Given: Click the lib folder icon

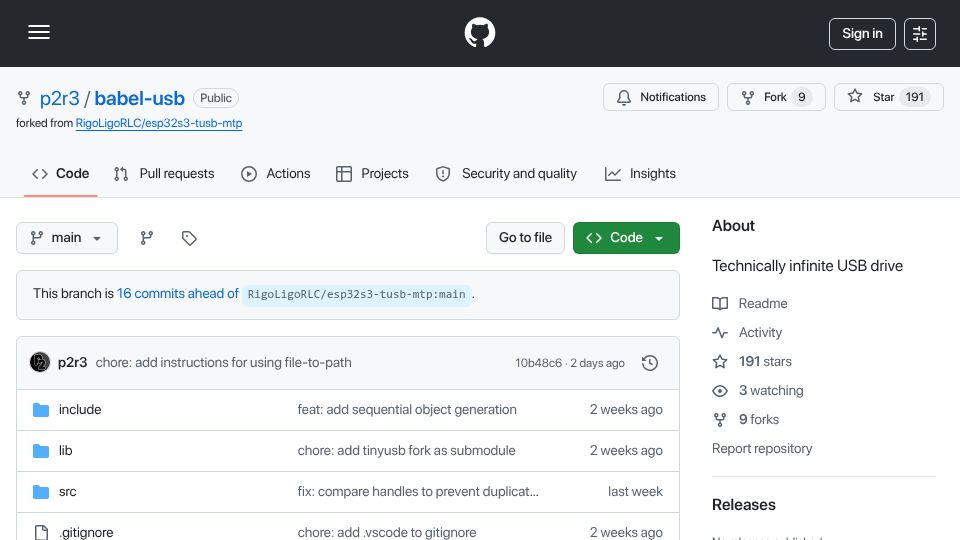Looking at the screenshot, I should 41,451.
